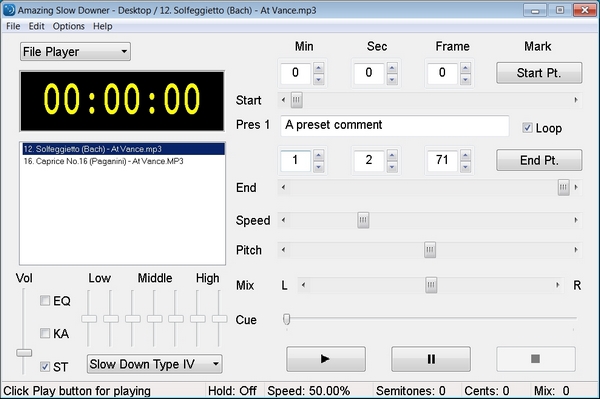Click the last High EQ band slider
Viewport: 600px width, 399px height.
tap(220, 319)
